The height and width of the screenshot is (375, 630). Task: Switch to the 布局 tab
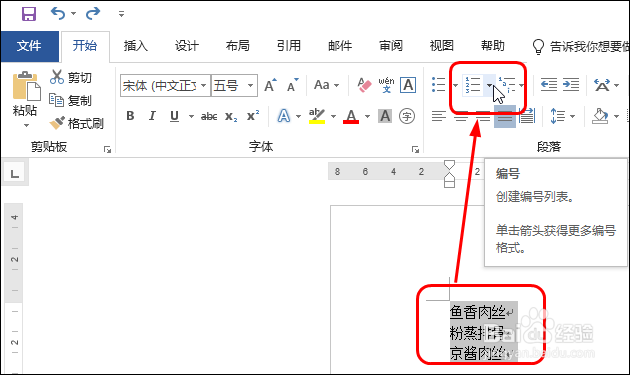point(238,46)
